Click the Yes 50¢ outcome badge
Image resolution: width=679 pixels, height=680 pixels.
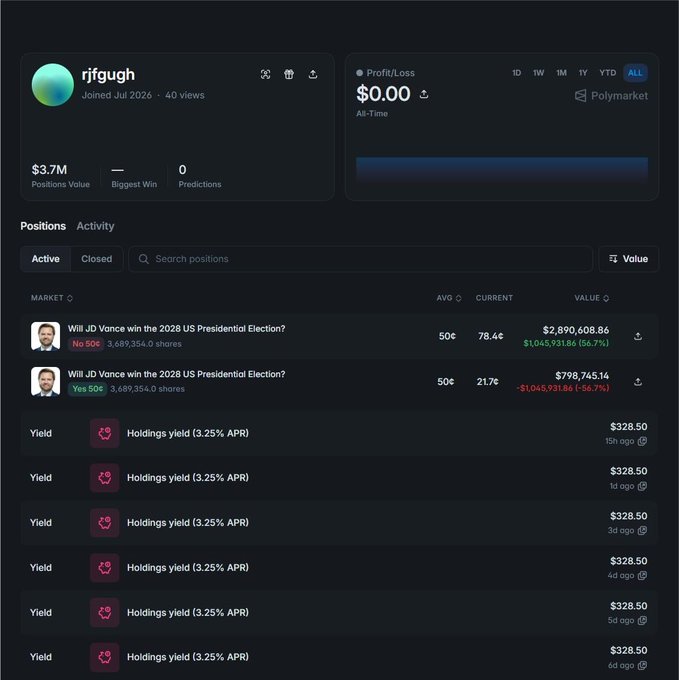click(88, 389)
